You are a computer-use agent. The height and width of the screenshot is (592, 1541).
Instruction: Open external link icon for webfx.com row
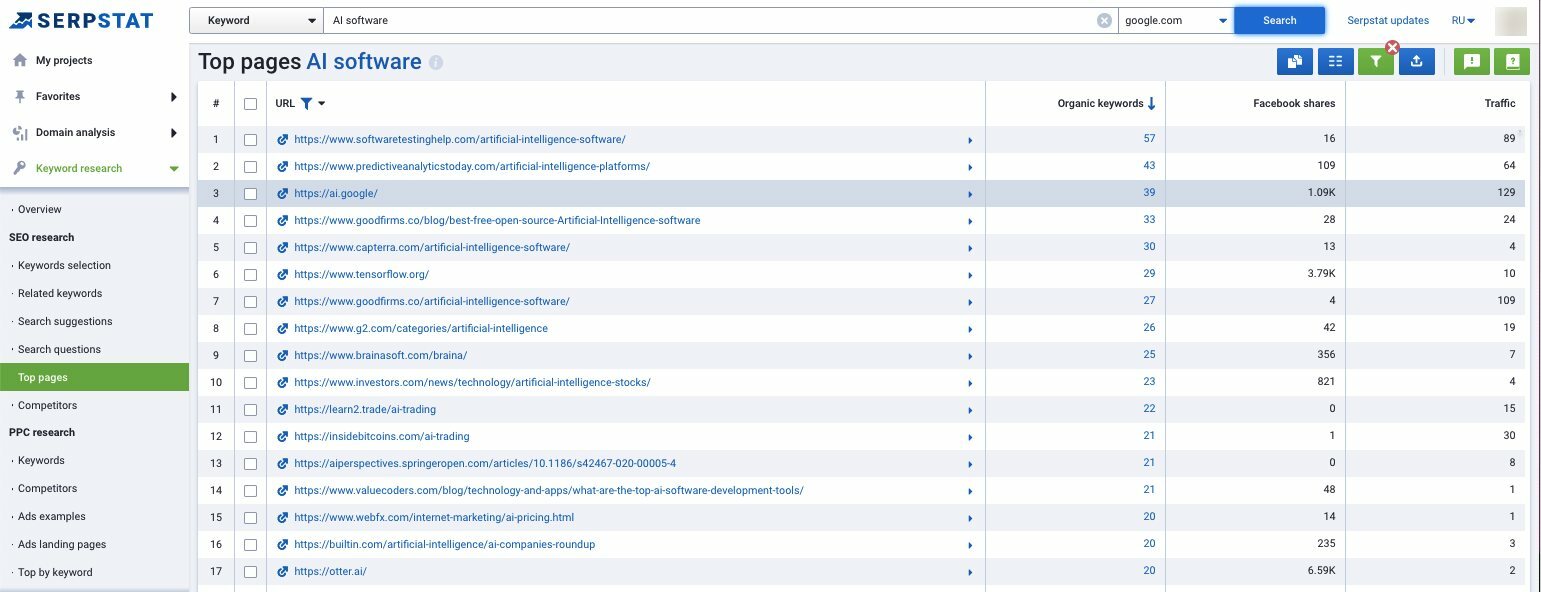(283, 517)
